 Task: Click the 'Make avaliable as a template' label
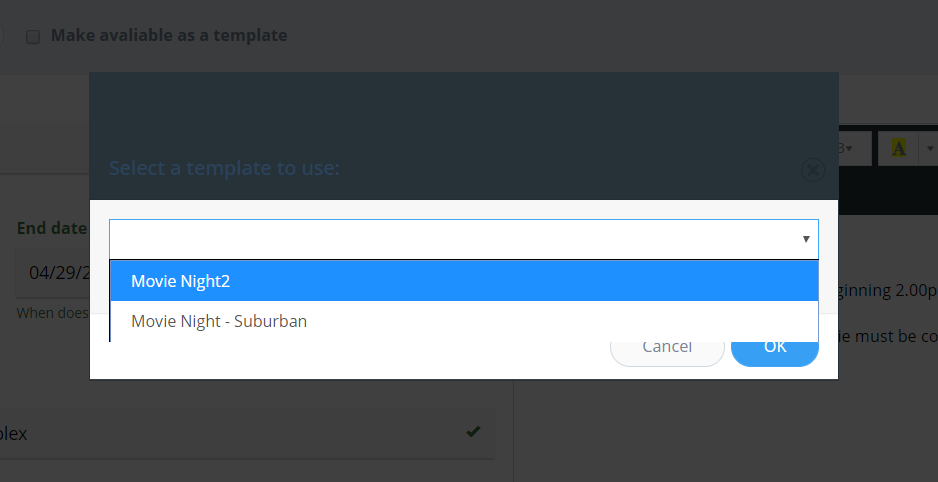point(169,35)
